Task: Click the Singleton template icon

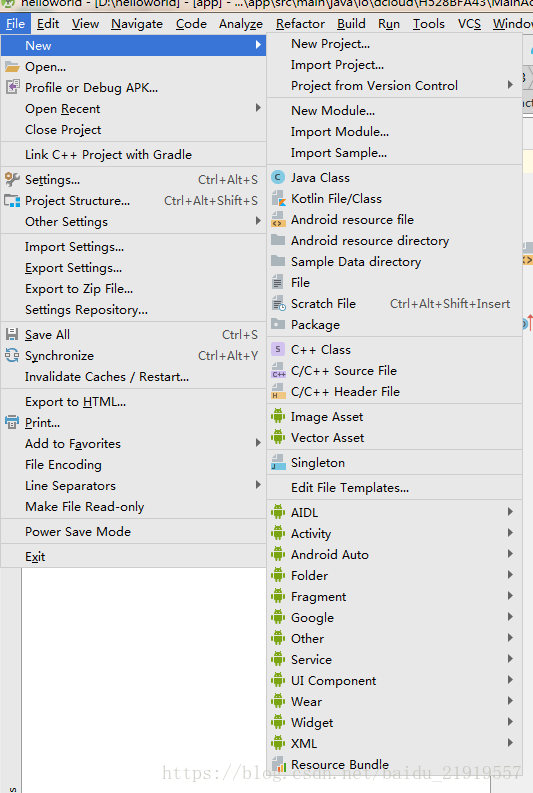Action: coord(278,463)
